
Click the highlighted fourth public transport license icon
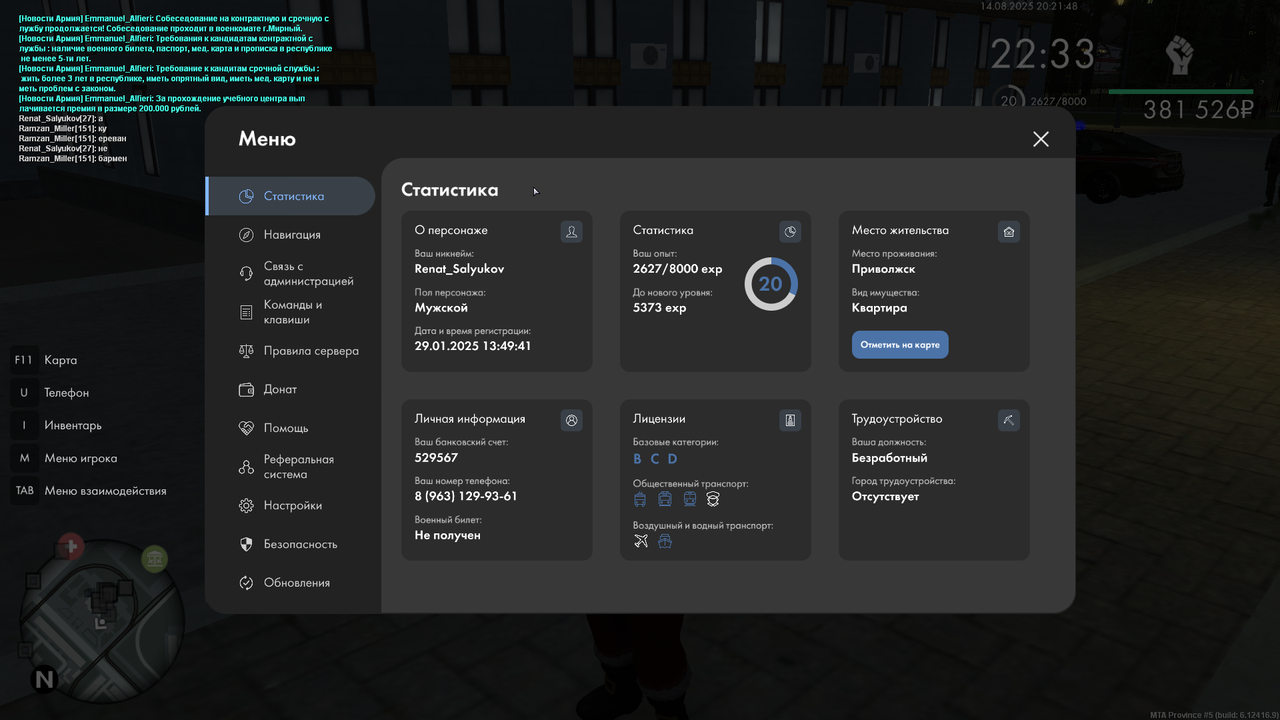(x=713, y=499)
